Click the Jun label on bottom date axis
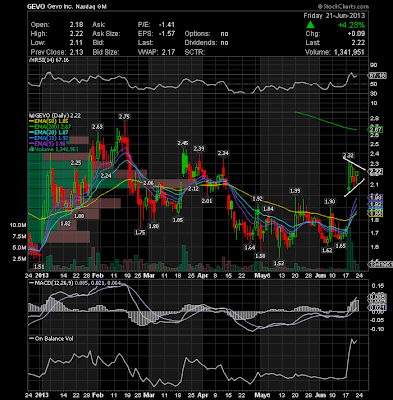 pyautogui.click(x=320, y=396)
